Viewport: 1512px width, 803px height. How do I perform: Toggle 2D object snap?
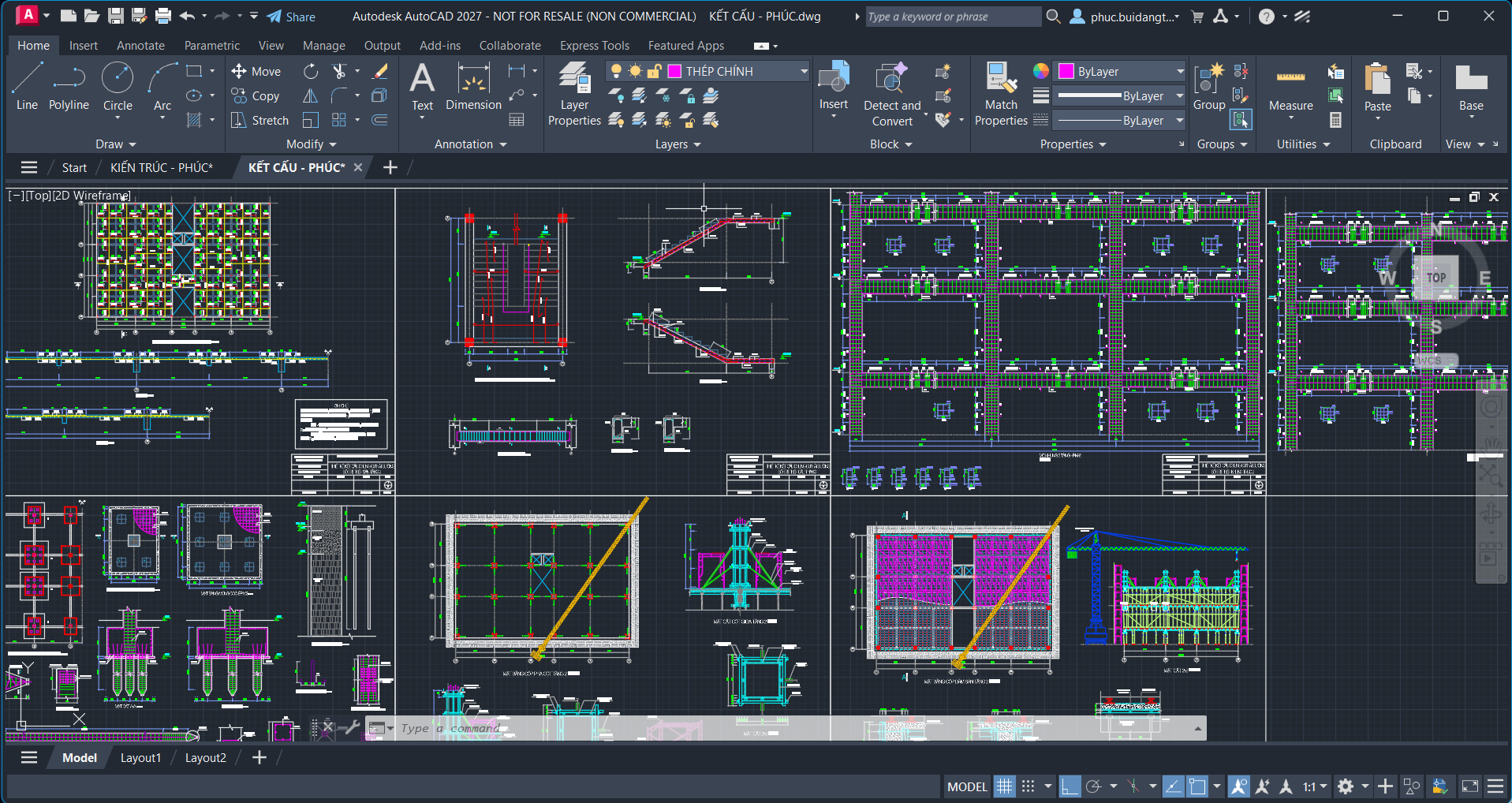[x=1197, y=786]
